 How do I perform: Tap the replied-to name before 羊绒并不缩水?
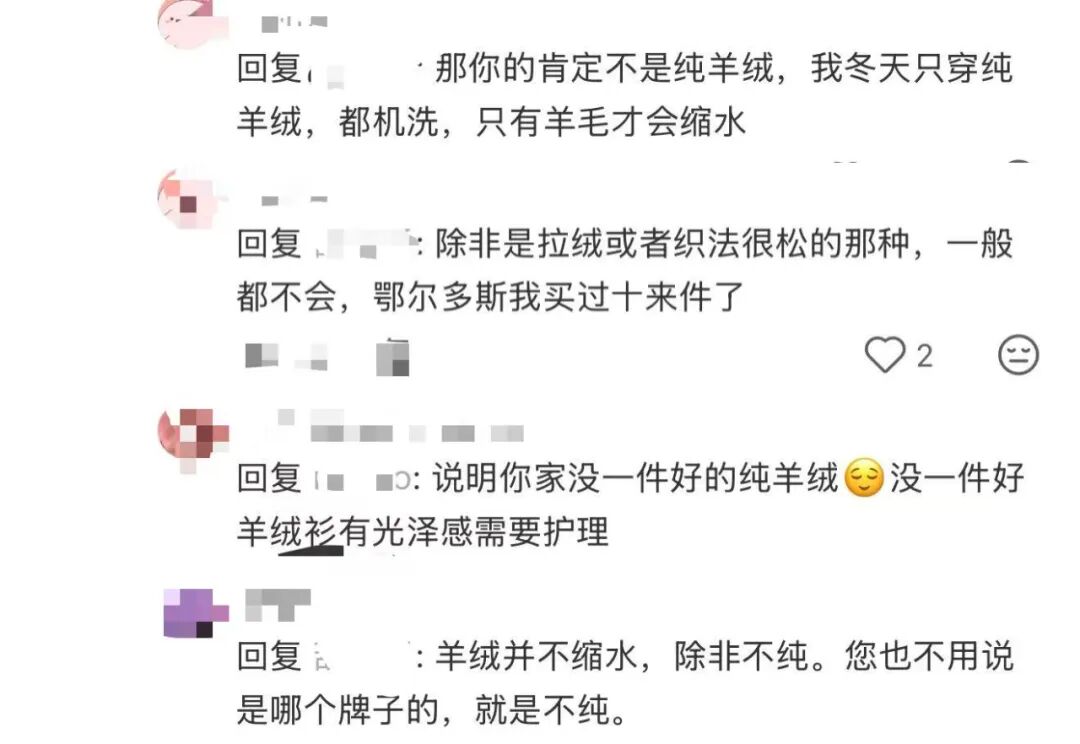(360, 656)
